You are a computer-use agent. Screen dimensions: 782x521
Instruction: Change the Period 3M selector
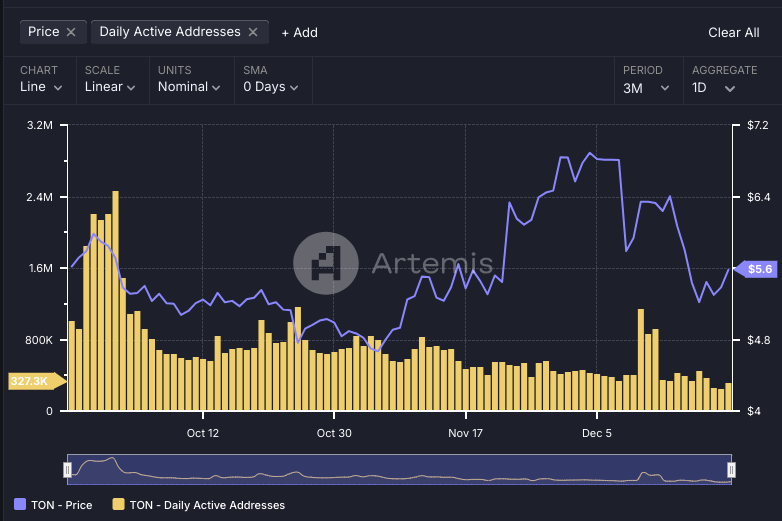pos(646,87)
